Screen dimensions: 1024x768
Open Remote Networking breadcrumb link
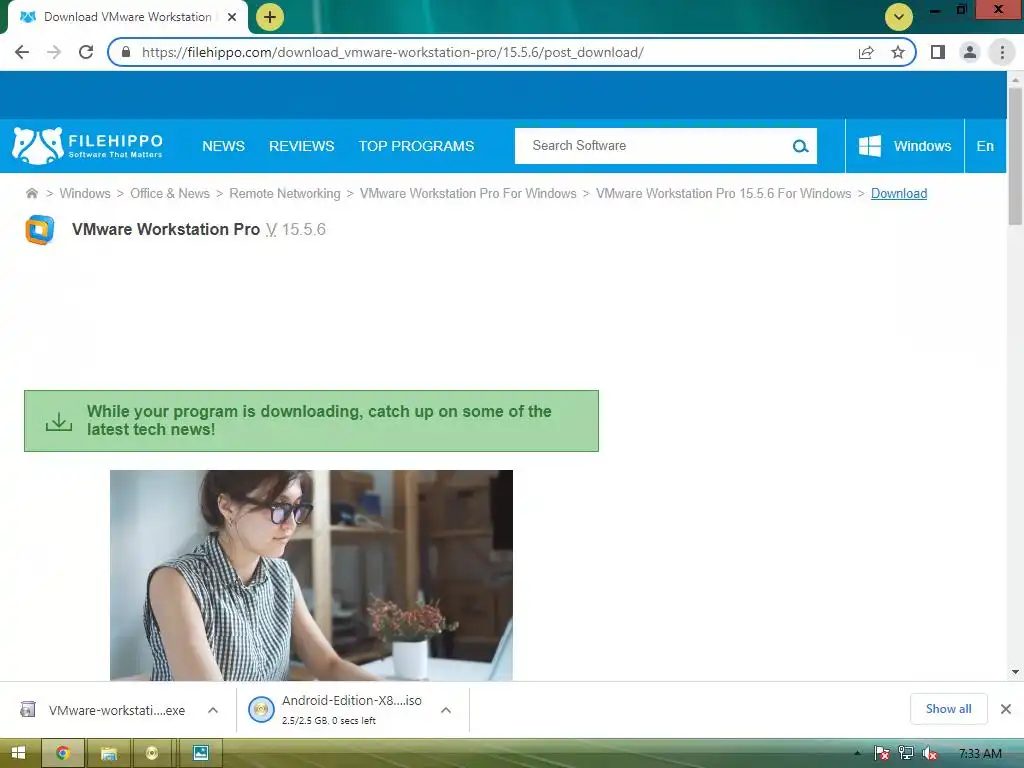(285, 193)
